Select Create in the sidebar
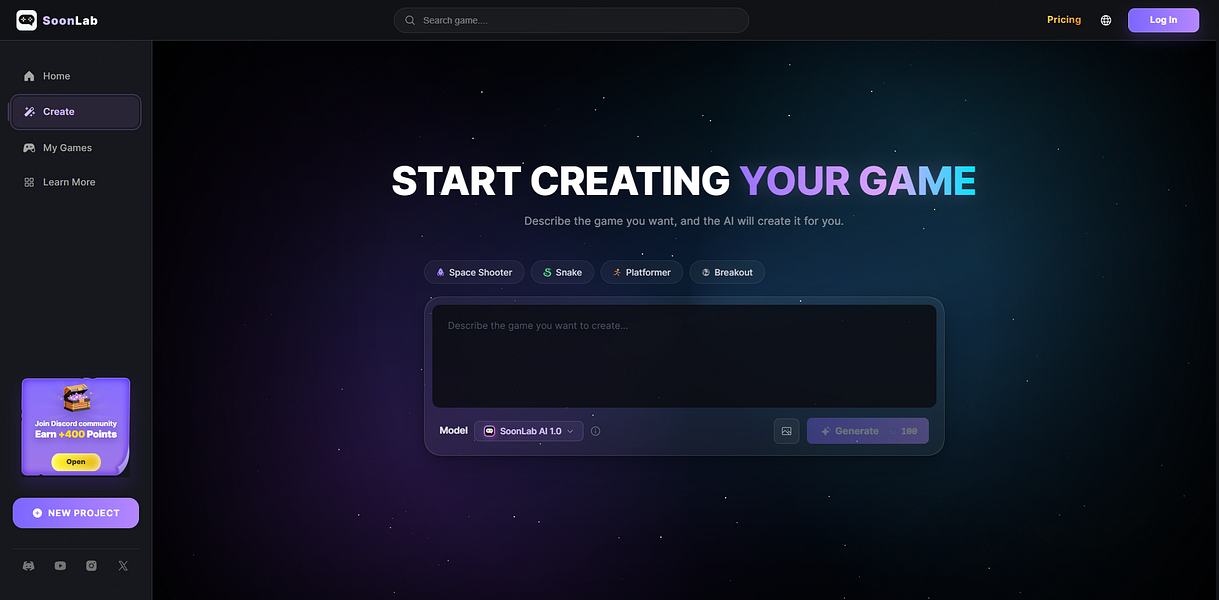Screen dimensions: 1219x600 click(x=76, y=112)
